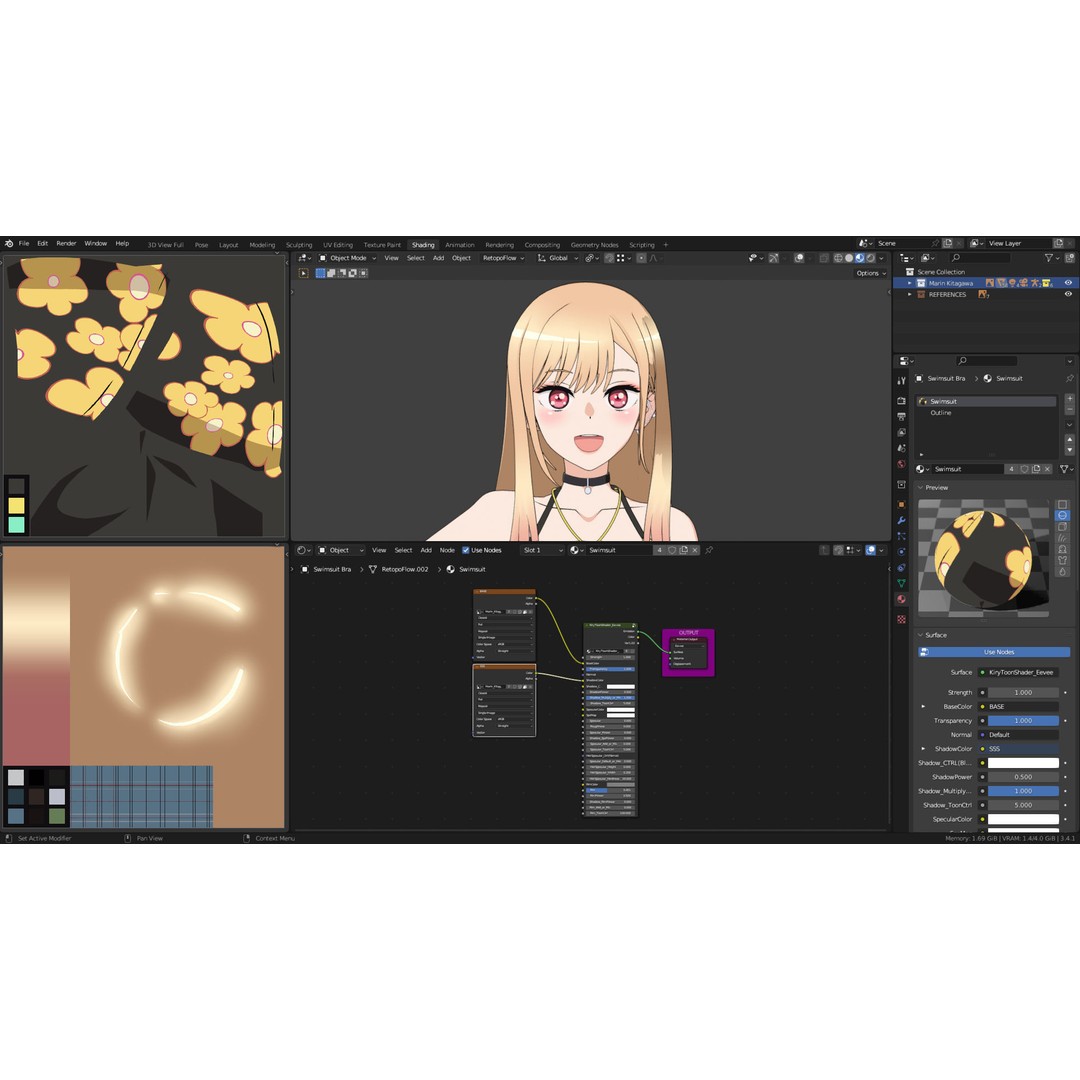Switch to the Texture Paint workspace tab
The height and width of the screenshot is (1080, 1080).
click(x=382, y=245)
